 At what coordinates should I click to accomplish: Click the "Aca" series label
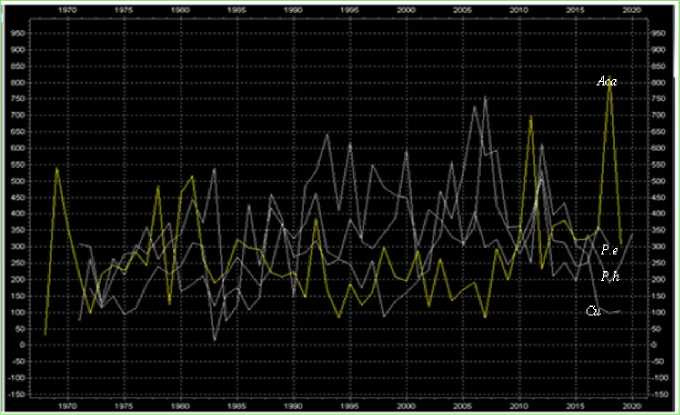607,81
